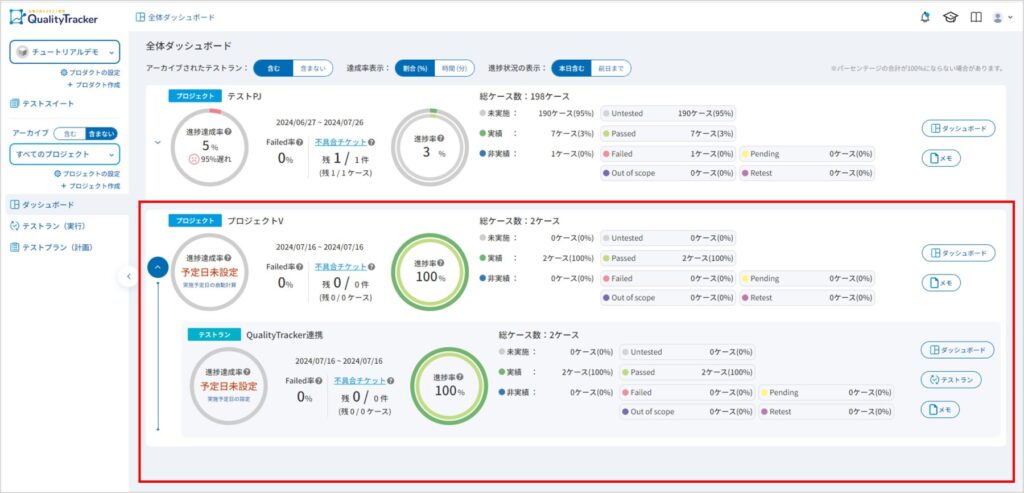Click the QualityTracker logo
Viewport: 1024px width, 493px height.
pos(56,16)
